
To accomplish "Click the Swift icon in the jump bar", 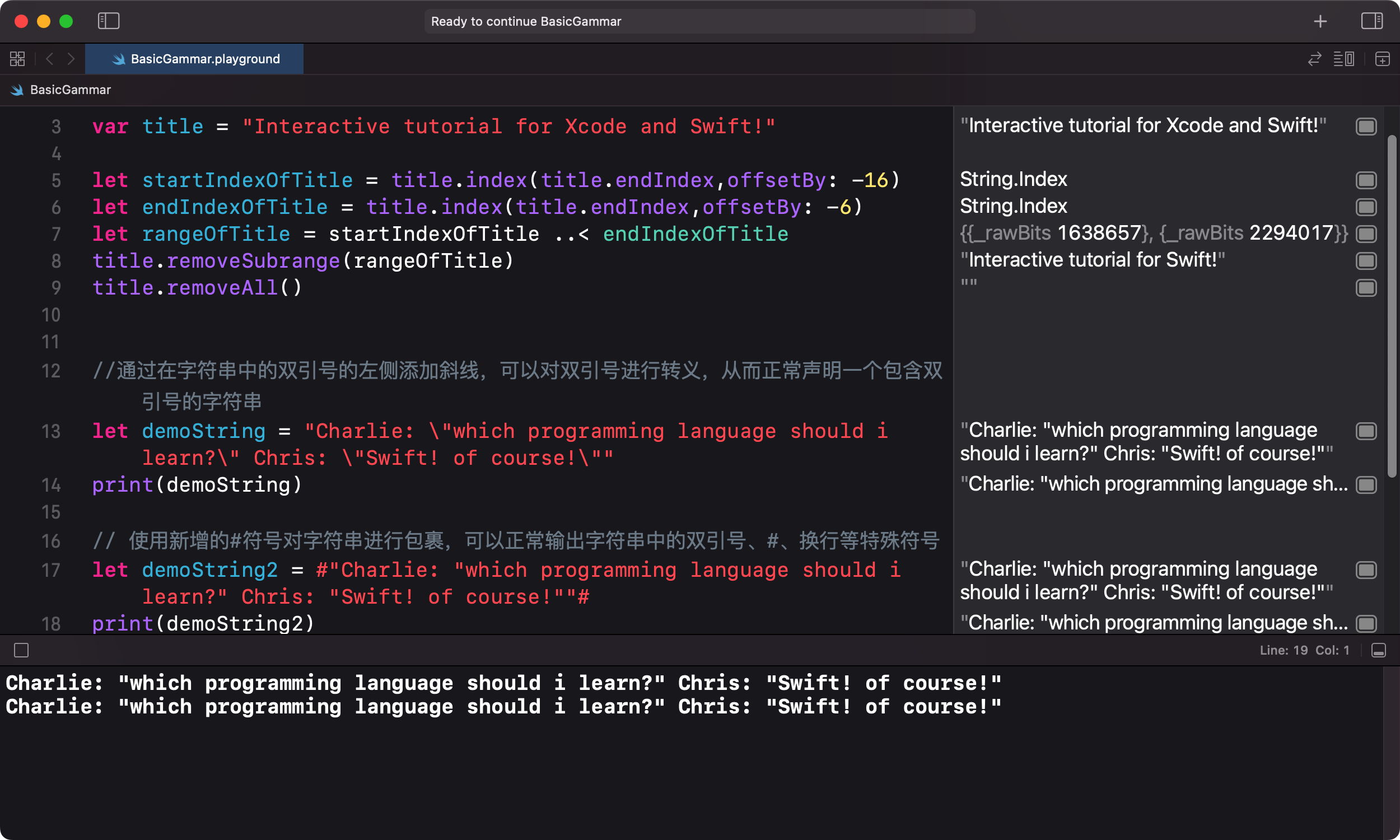I will point(17,90).
